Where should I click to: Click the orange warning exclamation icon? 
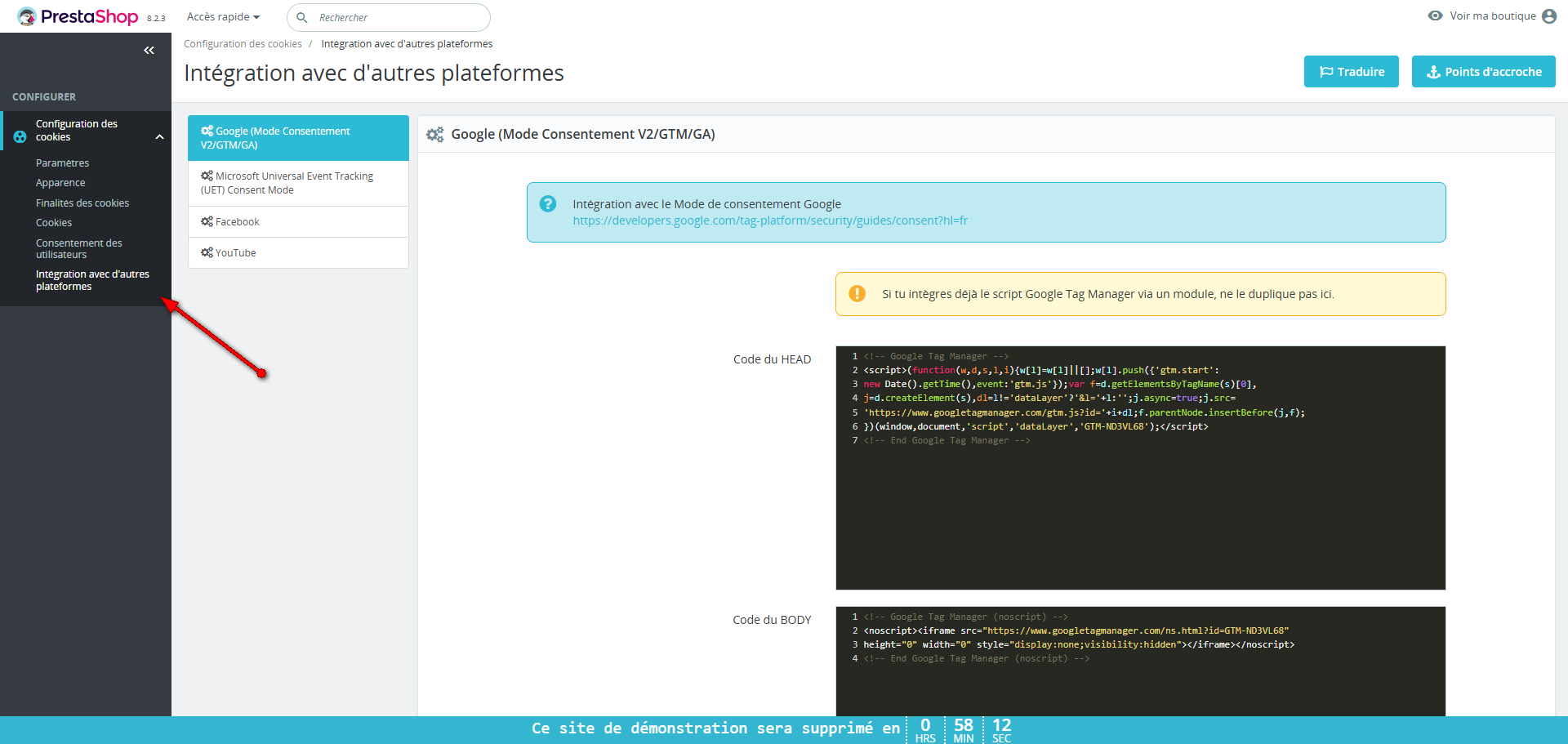tap(857, 294)
